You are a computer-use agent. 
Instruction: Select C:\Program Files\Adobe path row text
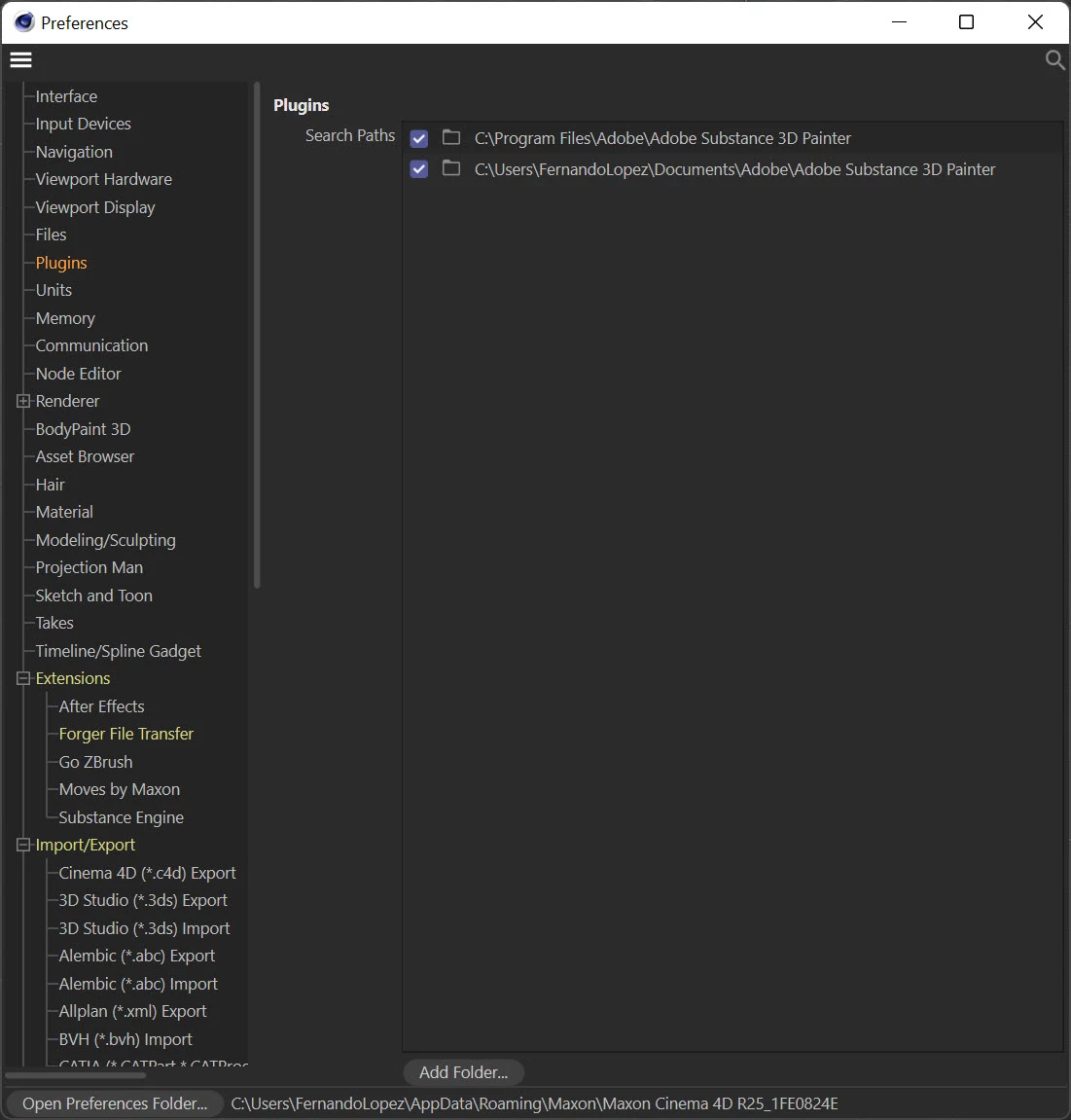coord(662,138)
